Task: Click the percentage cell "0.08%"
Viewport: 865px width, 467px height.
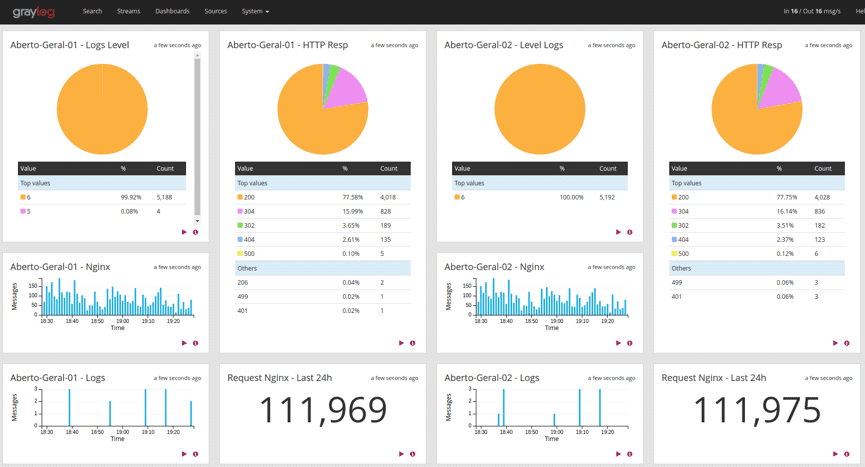Action: [129, 211]
